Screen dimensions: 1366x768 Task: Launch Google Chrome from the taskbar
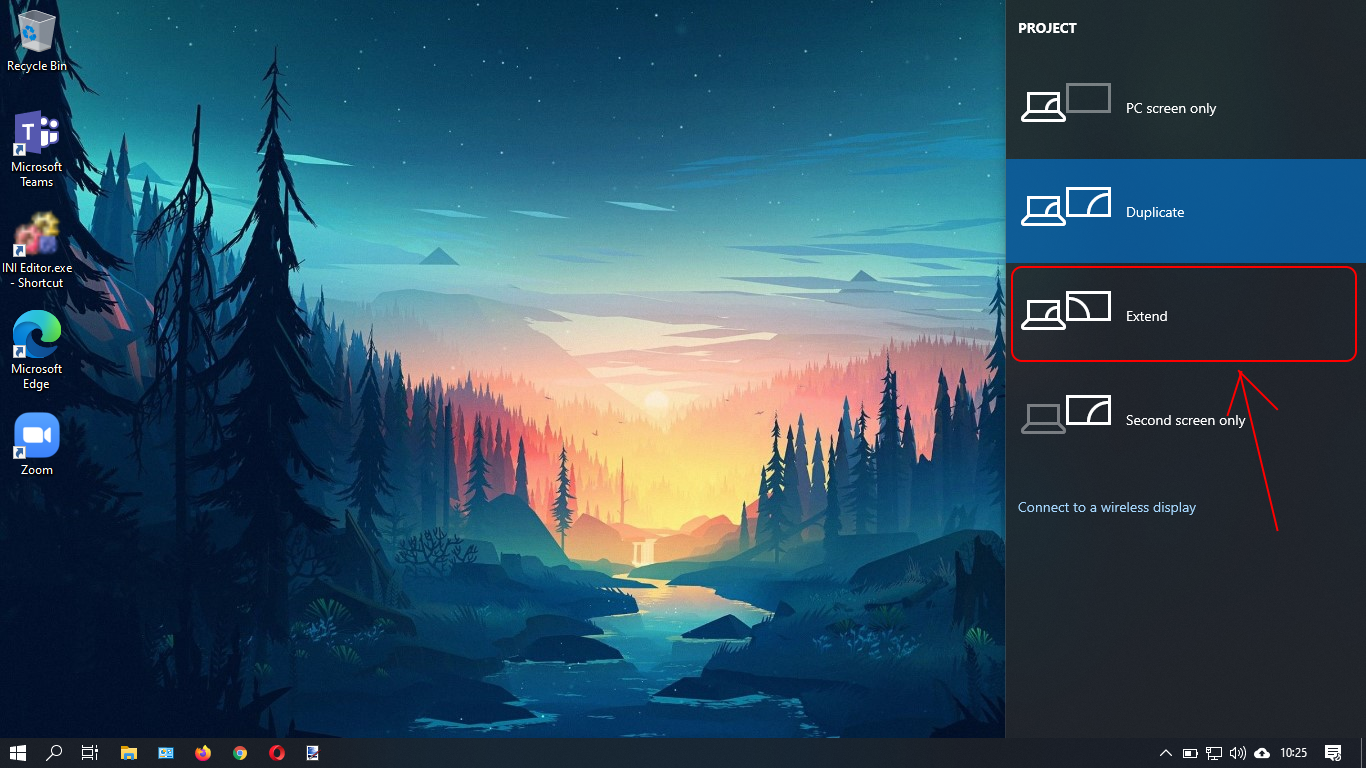240,753
